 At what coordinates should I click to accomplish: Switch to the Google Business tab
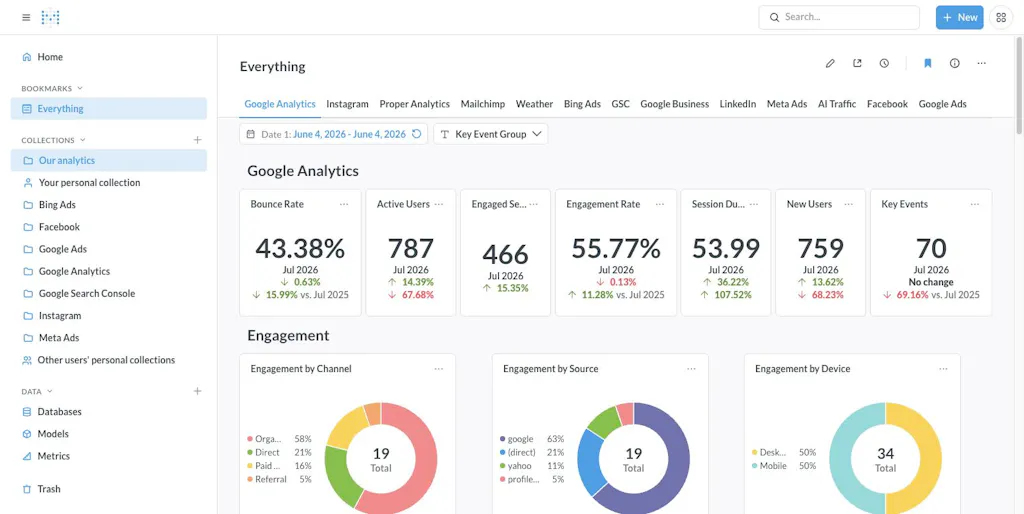coord(675,104)
